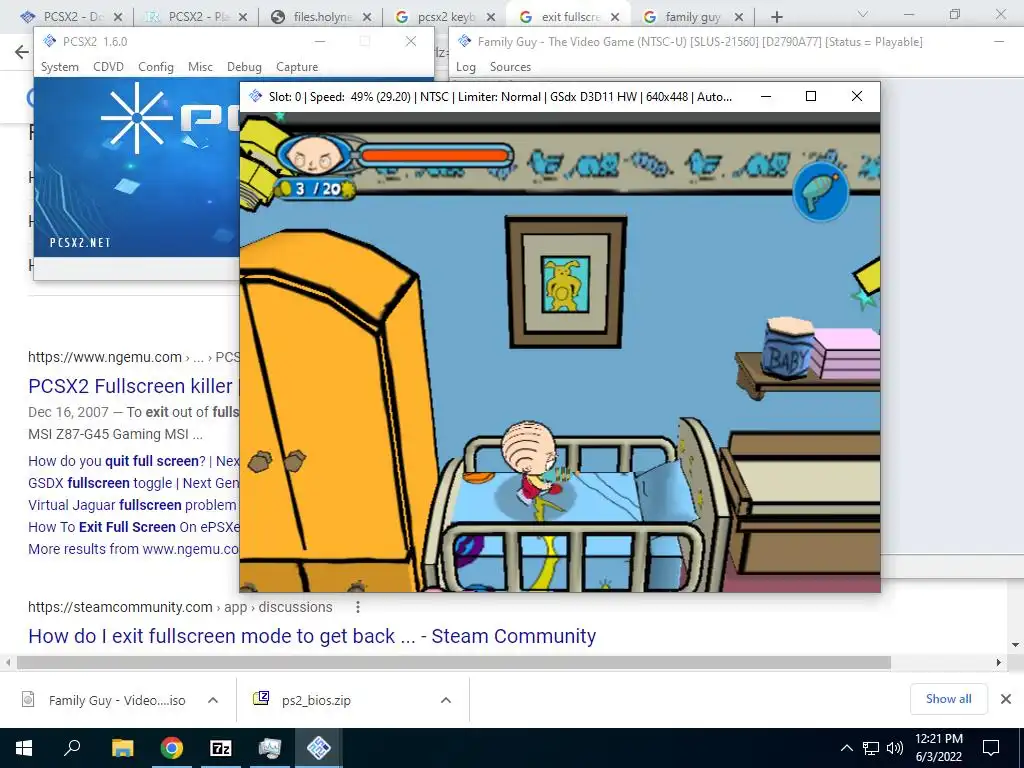The width and height of the screenshot is (1024, 768).
Task: Switch to the family guy browser tab
Action: click(692, 17)
